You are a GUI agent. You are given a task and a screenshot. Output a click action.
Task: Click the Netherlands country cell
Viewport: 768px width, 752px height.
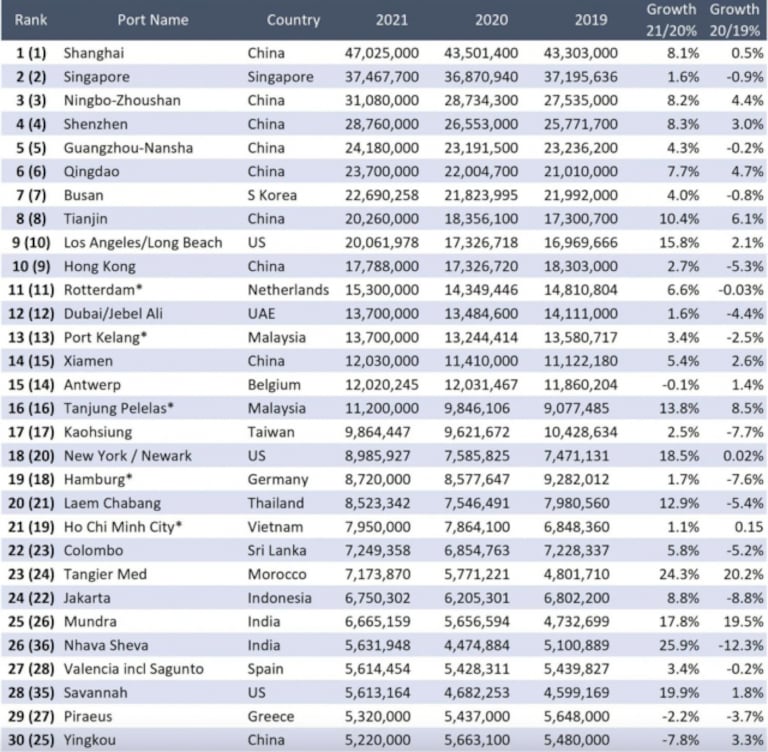tap(289, 290)
